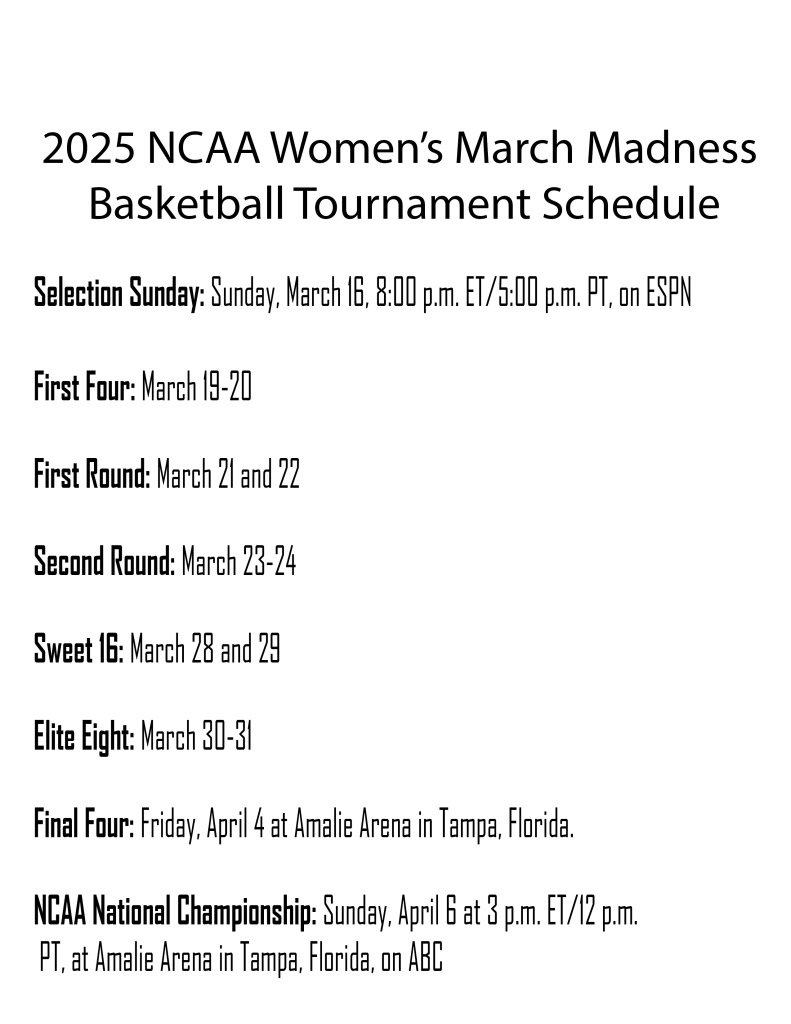Click the bold "Second Round:" label
The height and width of the screenshot is (1024, 791).
tap(104, 563)
